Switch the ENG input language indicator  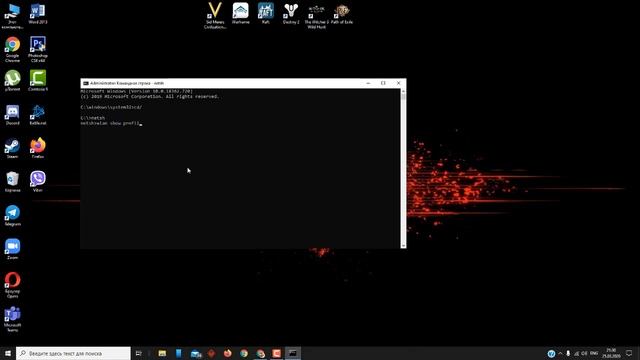coord(594,353)
